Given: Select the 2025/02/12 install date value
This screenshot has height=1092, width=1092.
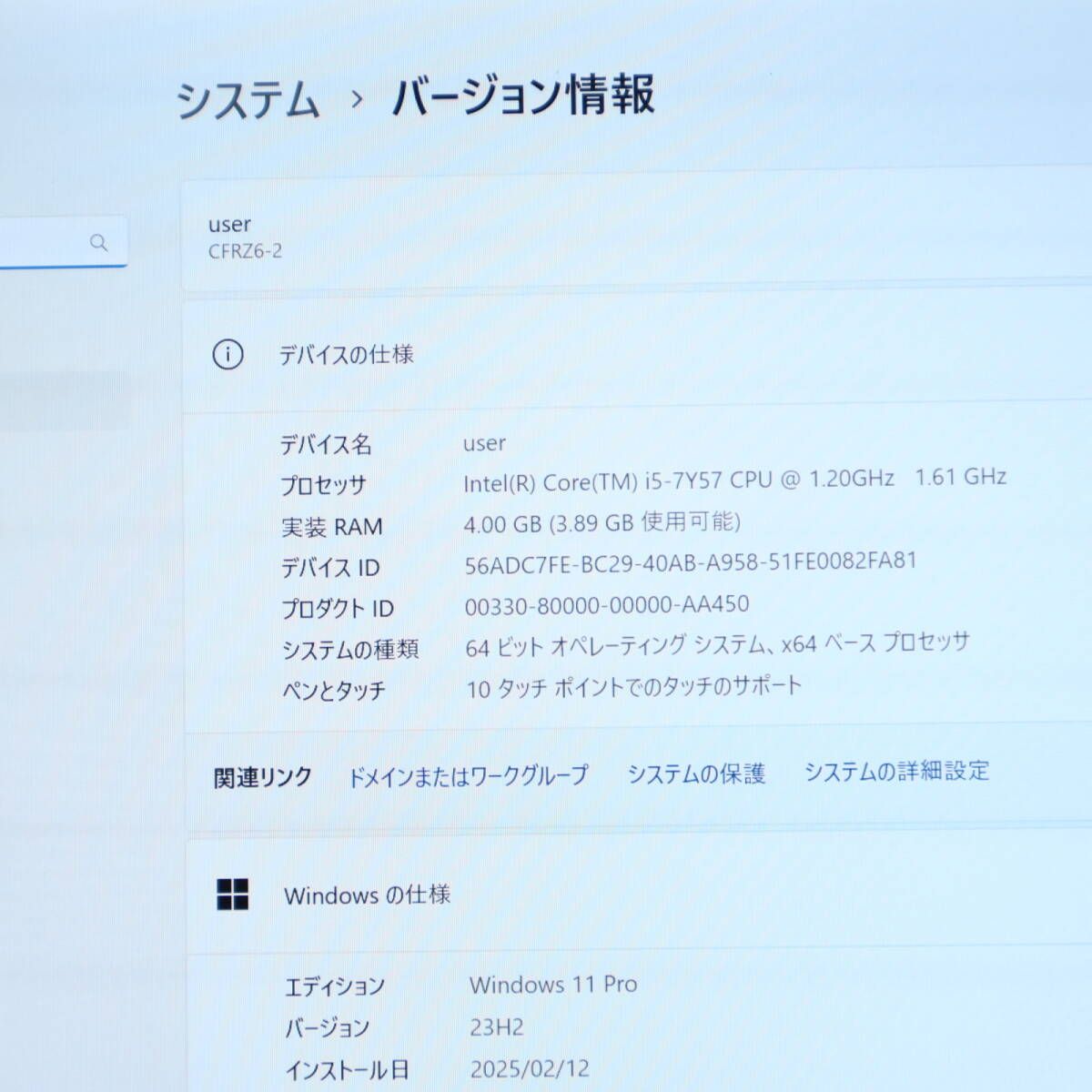Looking at the screenshot, I should (x=531, y=1068).
